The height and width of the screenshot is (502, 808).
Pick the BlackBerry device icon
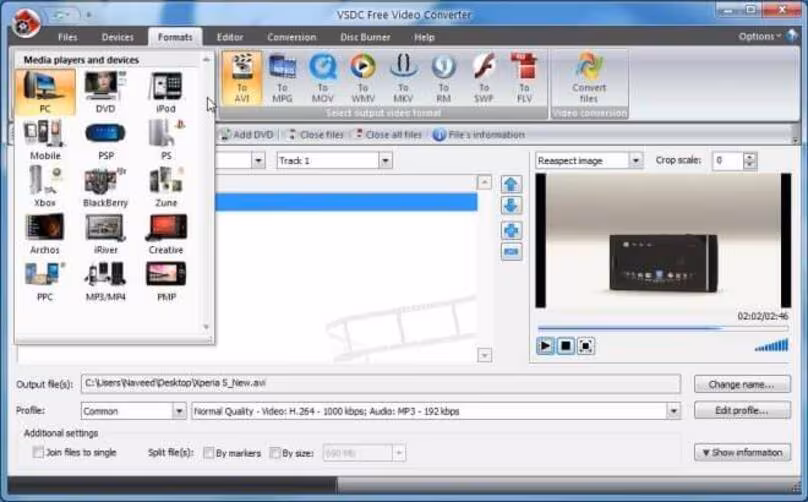point(105,187)
